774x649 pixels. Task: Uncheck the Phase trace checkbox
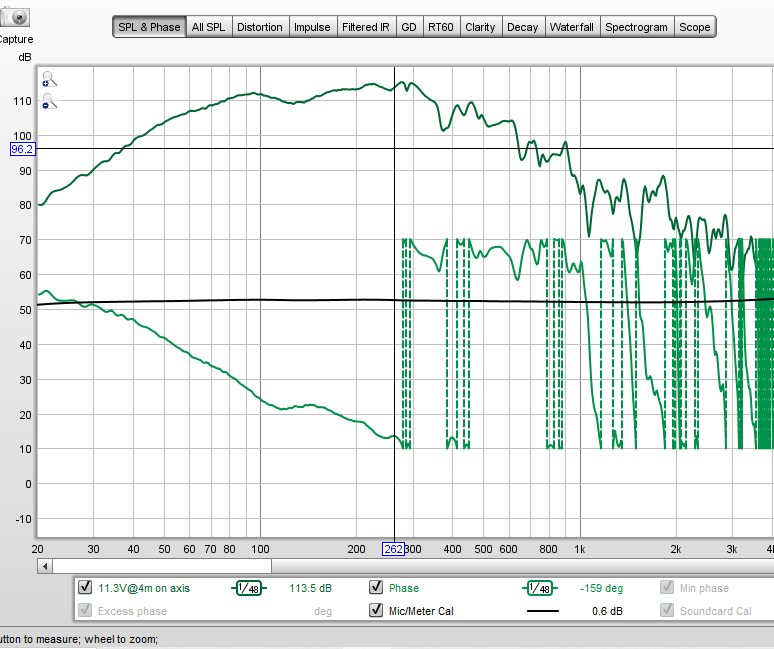376,588
